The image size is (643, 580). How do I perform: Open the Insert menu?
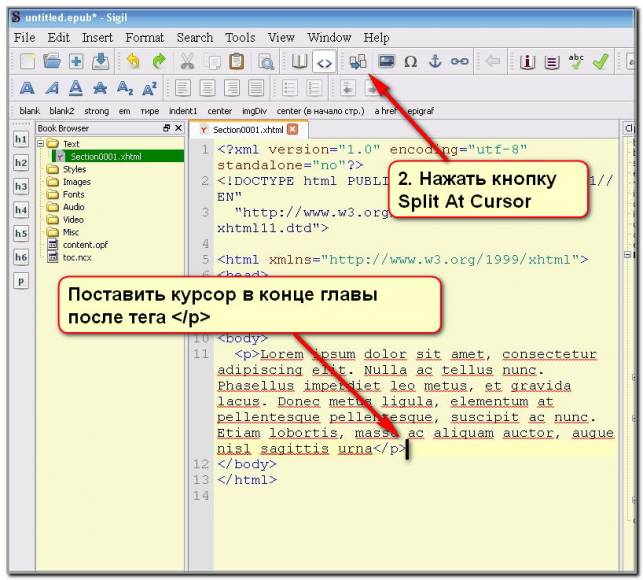(x=97, y=38)
